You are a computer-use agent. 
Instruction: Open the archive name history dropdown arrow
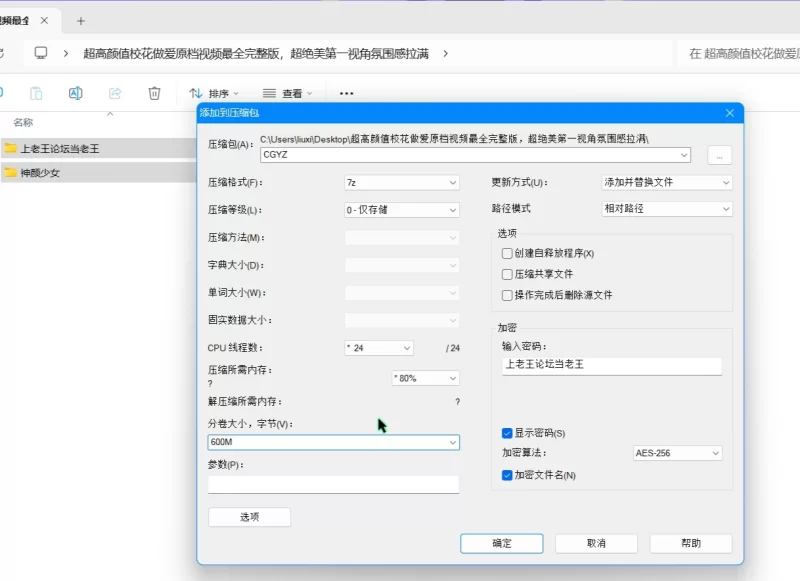(x=684, y=155)
